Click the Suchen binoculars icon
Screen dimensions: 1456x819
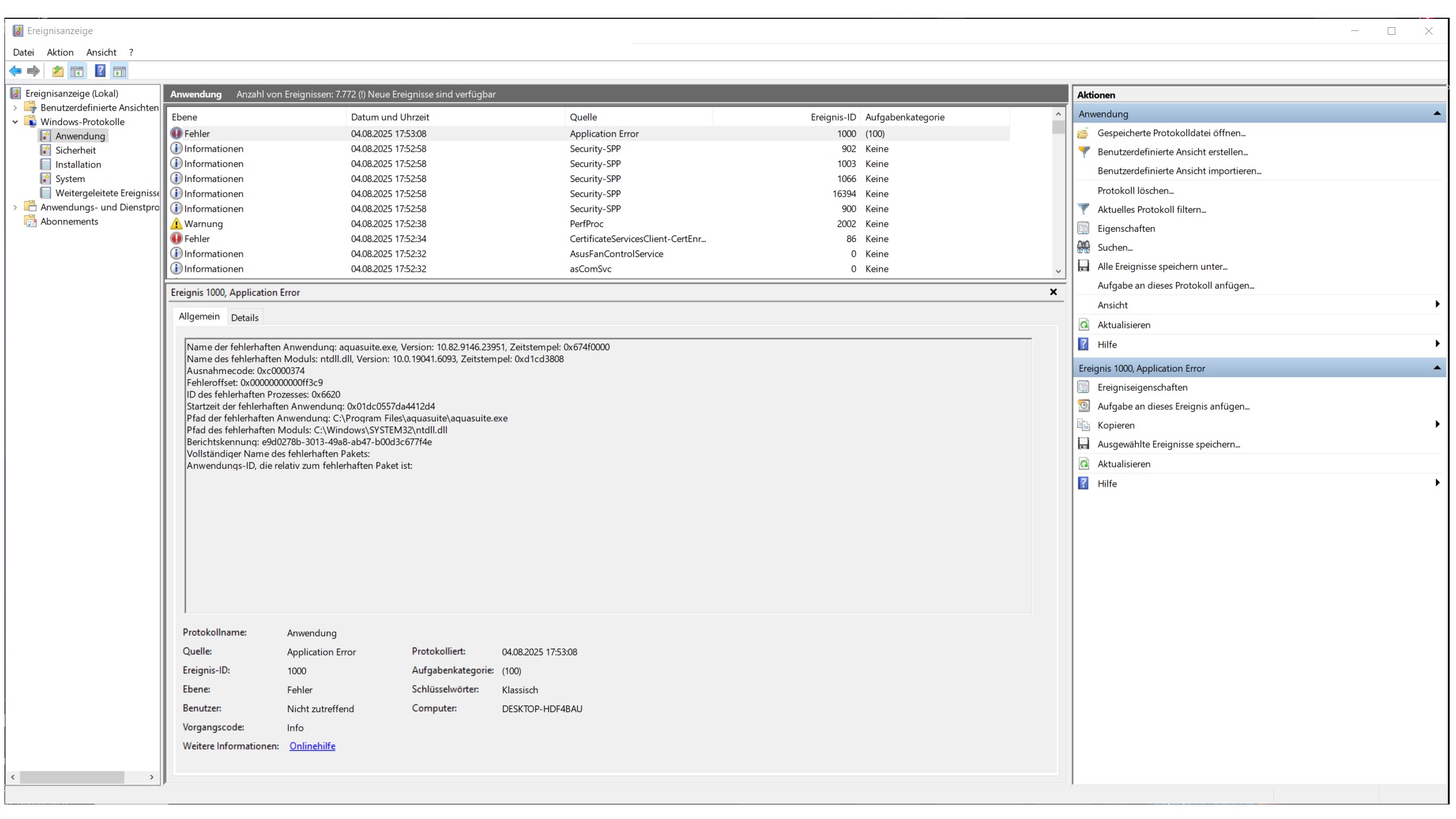click(x=1083, y=247)
